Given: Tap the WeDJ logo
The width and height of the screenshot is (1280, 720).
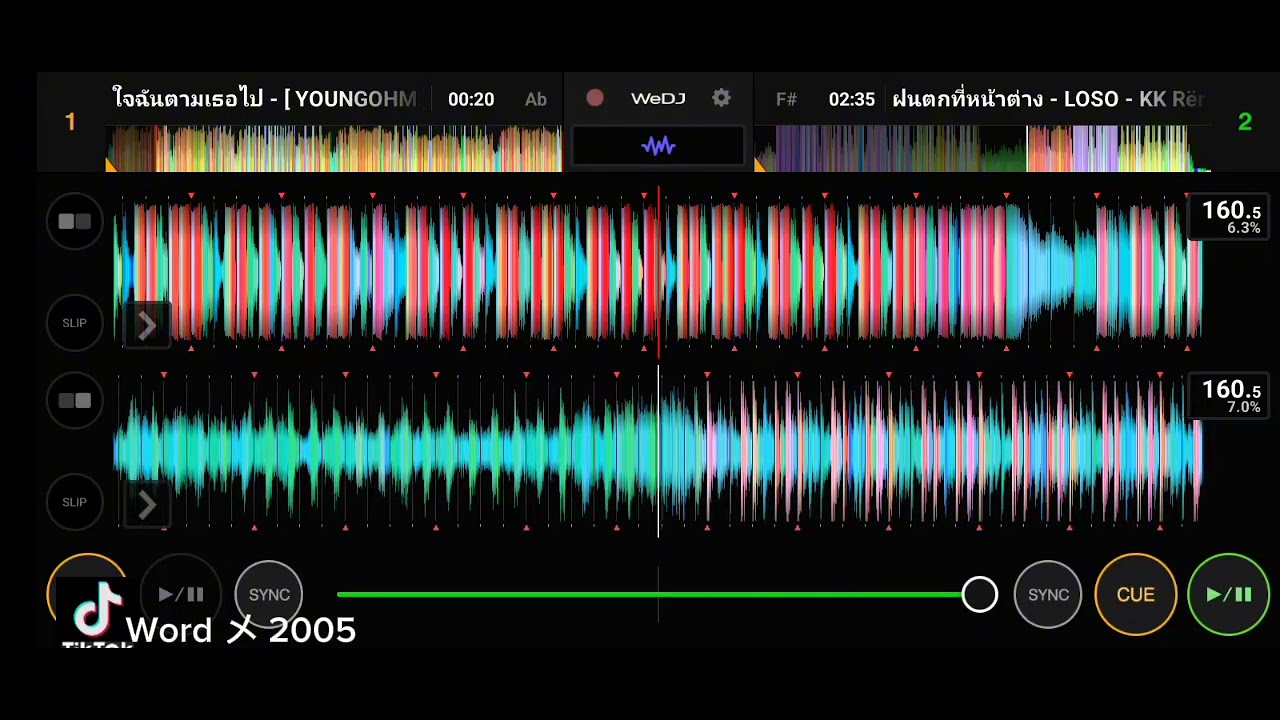Looking at the screenshot, I should (658, 98).
